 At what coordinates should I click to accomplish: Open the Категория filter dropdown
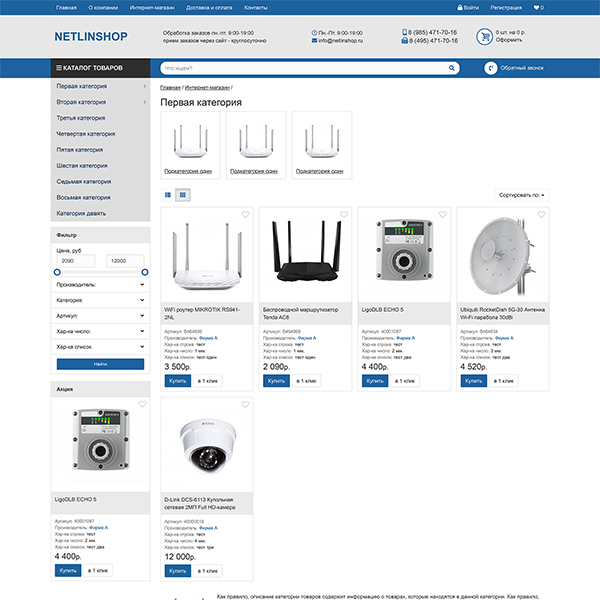coord(100,300)
